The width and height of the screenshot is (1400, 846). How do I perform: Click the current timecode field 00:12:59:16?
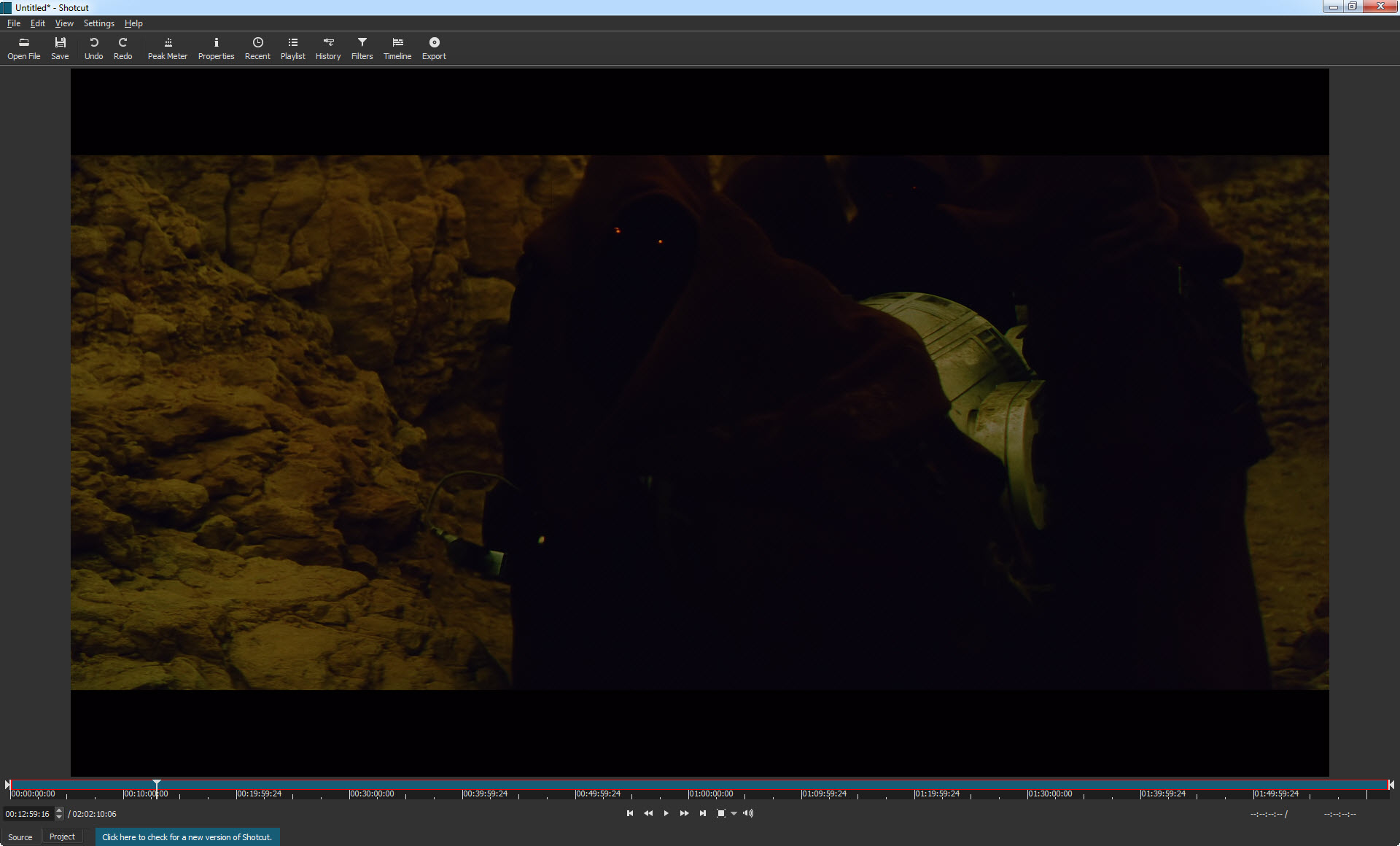tap(28, 814)
